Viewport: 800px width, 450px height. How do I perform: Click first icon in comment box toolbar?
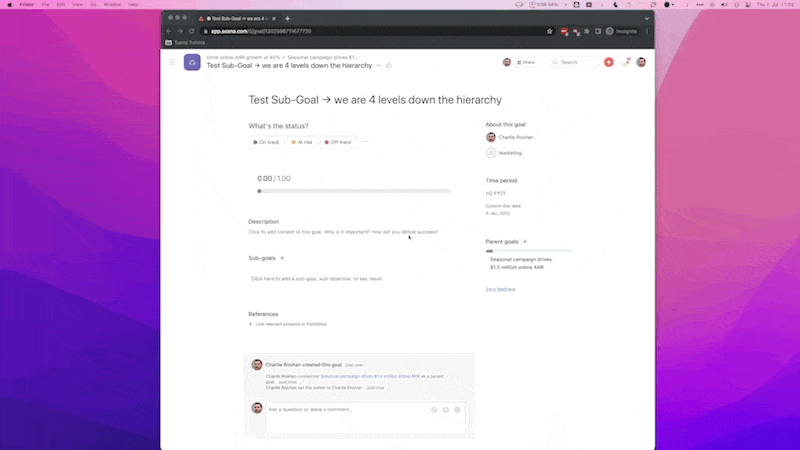(x=434, y=410)
